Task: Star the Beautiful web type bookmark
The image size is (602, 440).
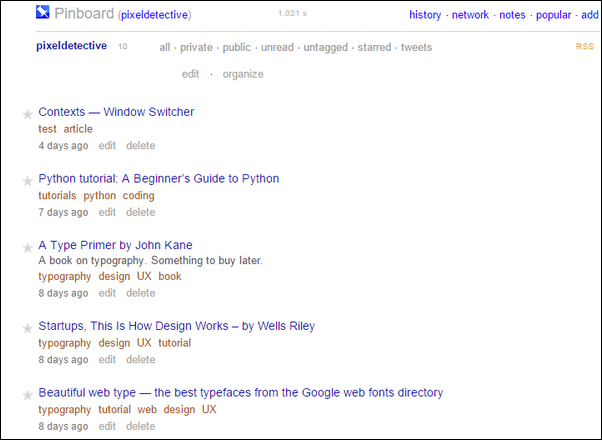Action: point(27,395)
